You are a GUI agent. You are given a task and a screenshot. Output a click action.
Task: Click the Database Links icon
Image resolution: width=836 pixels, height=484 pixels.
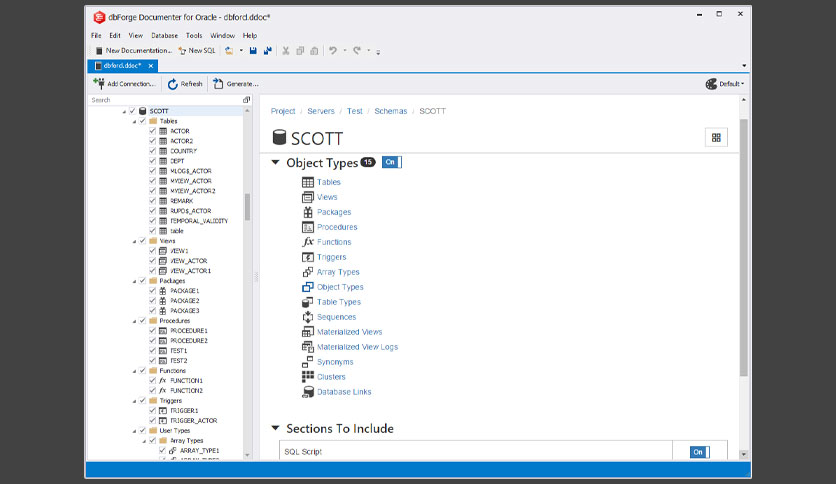pyautogui.click(x=308, y=392)
